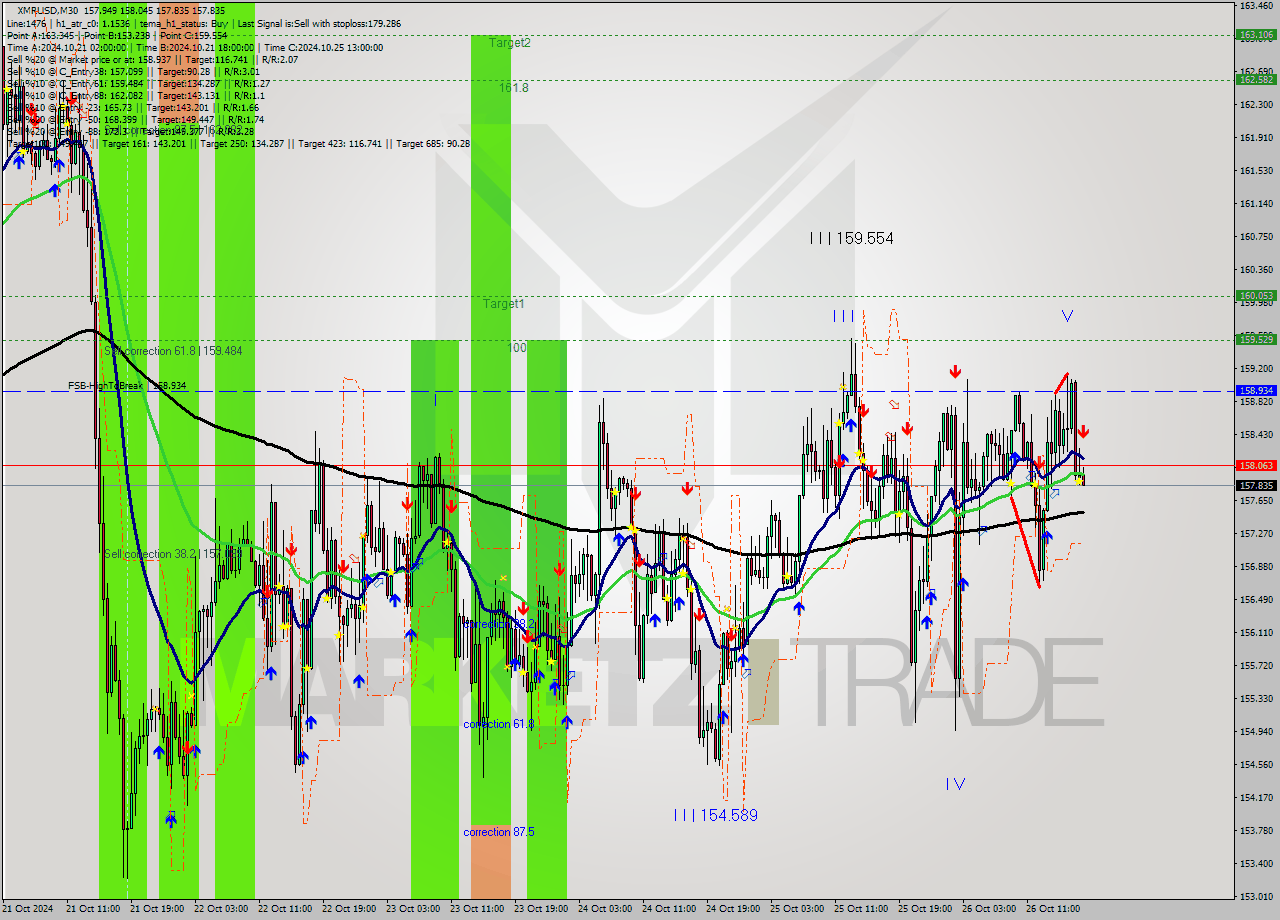Click the XMRUSD,M30 symbol title text
Viewport: 1280px width, 920px height.
46,10
